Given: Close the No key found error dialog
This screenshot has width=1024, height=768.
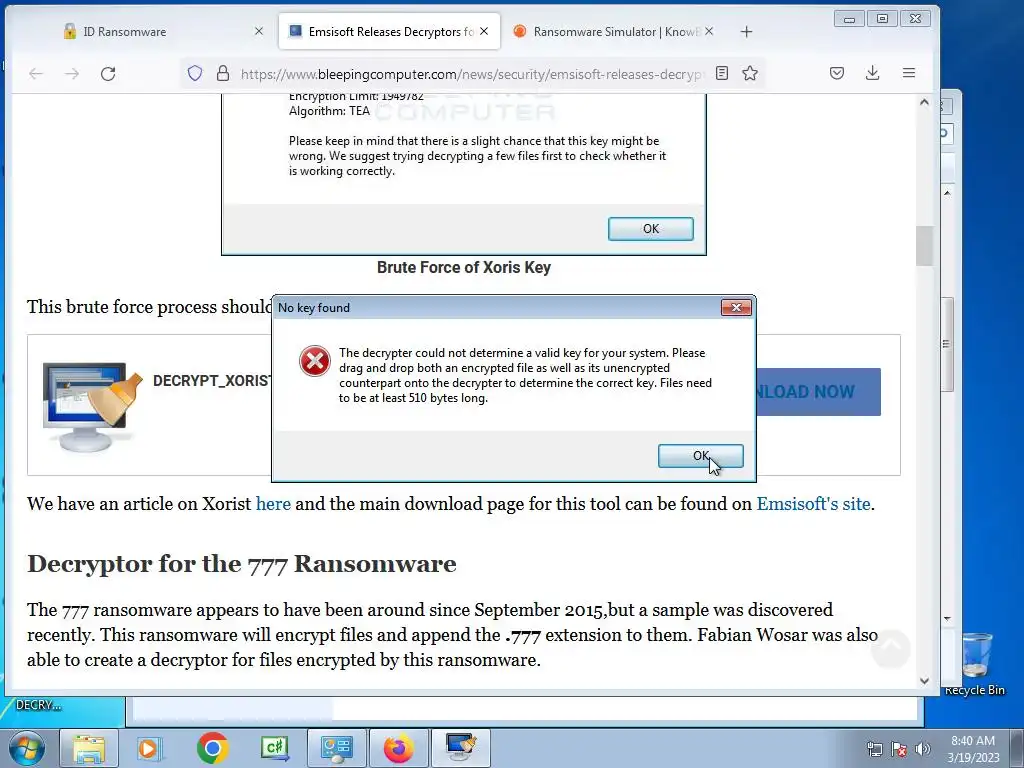Looking at the screenshot, I should (x=736, y=307).
